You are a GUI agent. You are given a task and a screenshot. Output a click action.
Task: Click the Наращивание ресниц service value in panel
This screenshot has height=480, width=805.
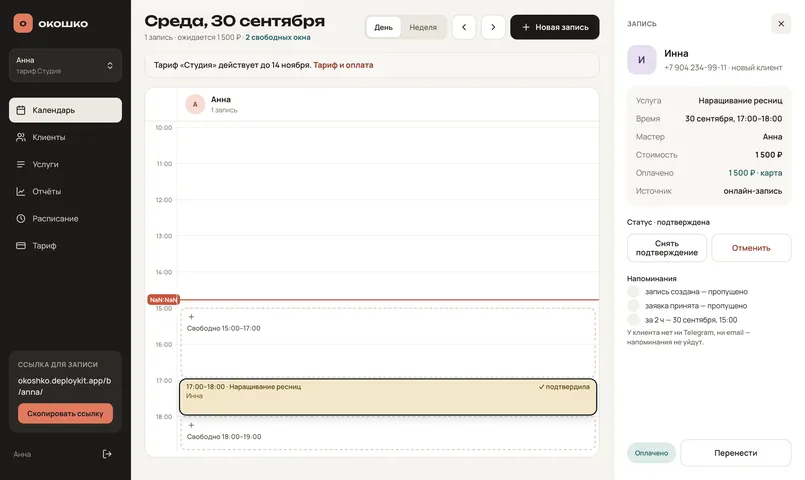(740, 101)
